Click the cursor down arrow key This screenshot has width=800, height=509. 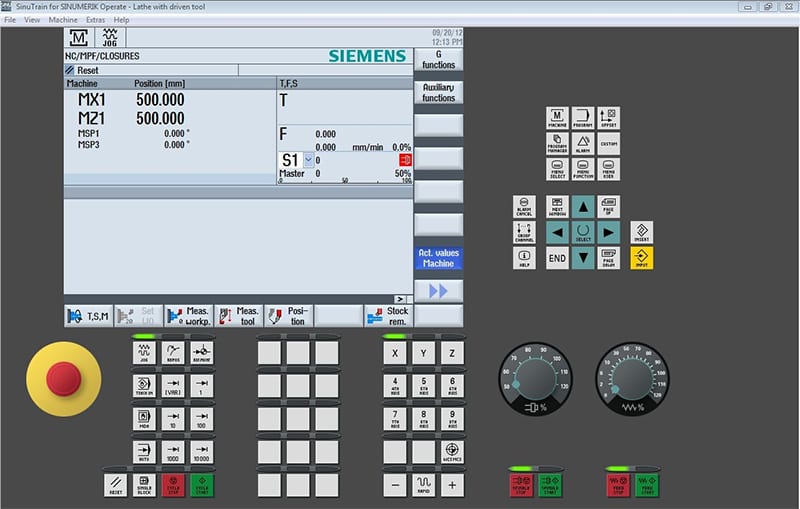(x=583, y=258)
